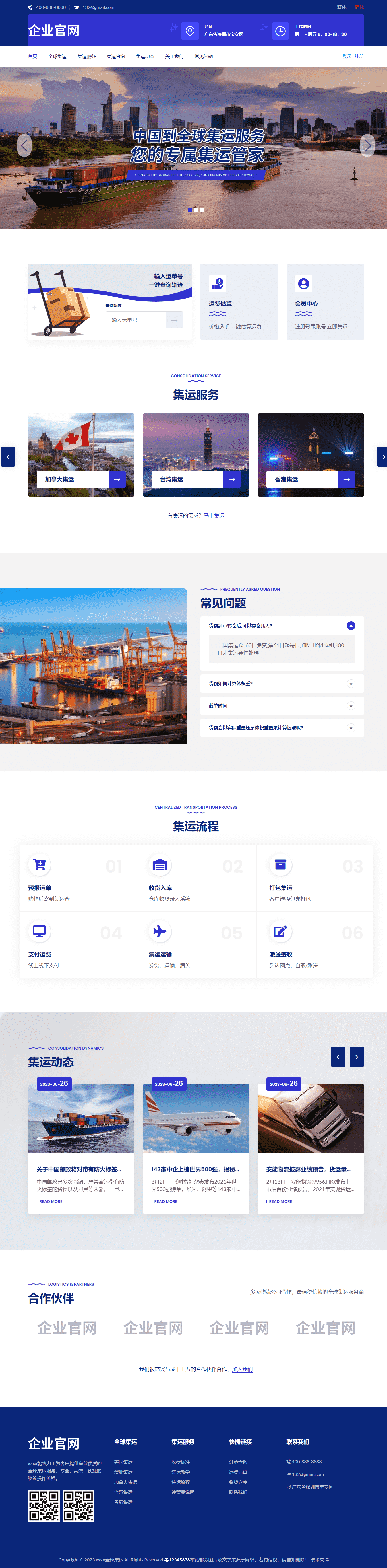Click 登录 | 注册 link in nav bar
The height and width of the screenshot is (1568, 387).
pyautogui.click(x=353, y=56)
